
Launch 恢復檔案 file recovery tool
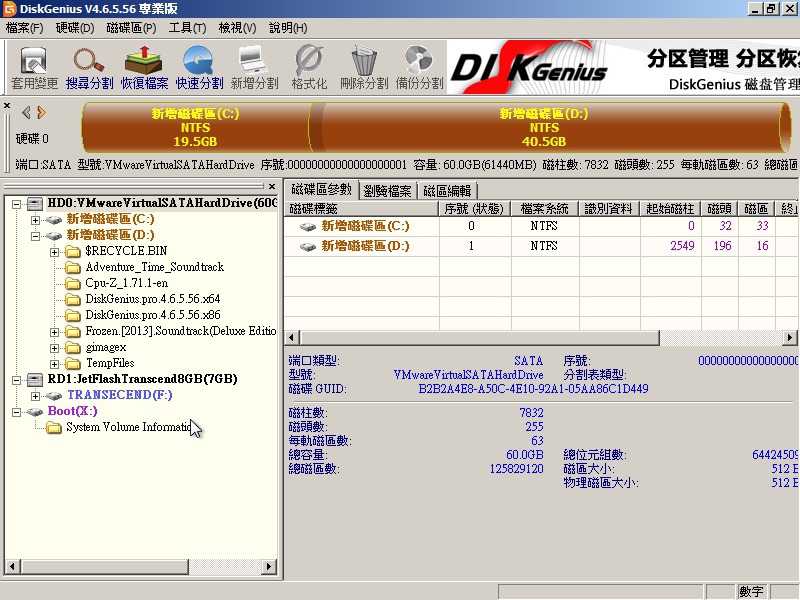144,67
